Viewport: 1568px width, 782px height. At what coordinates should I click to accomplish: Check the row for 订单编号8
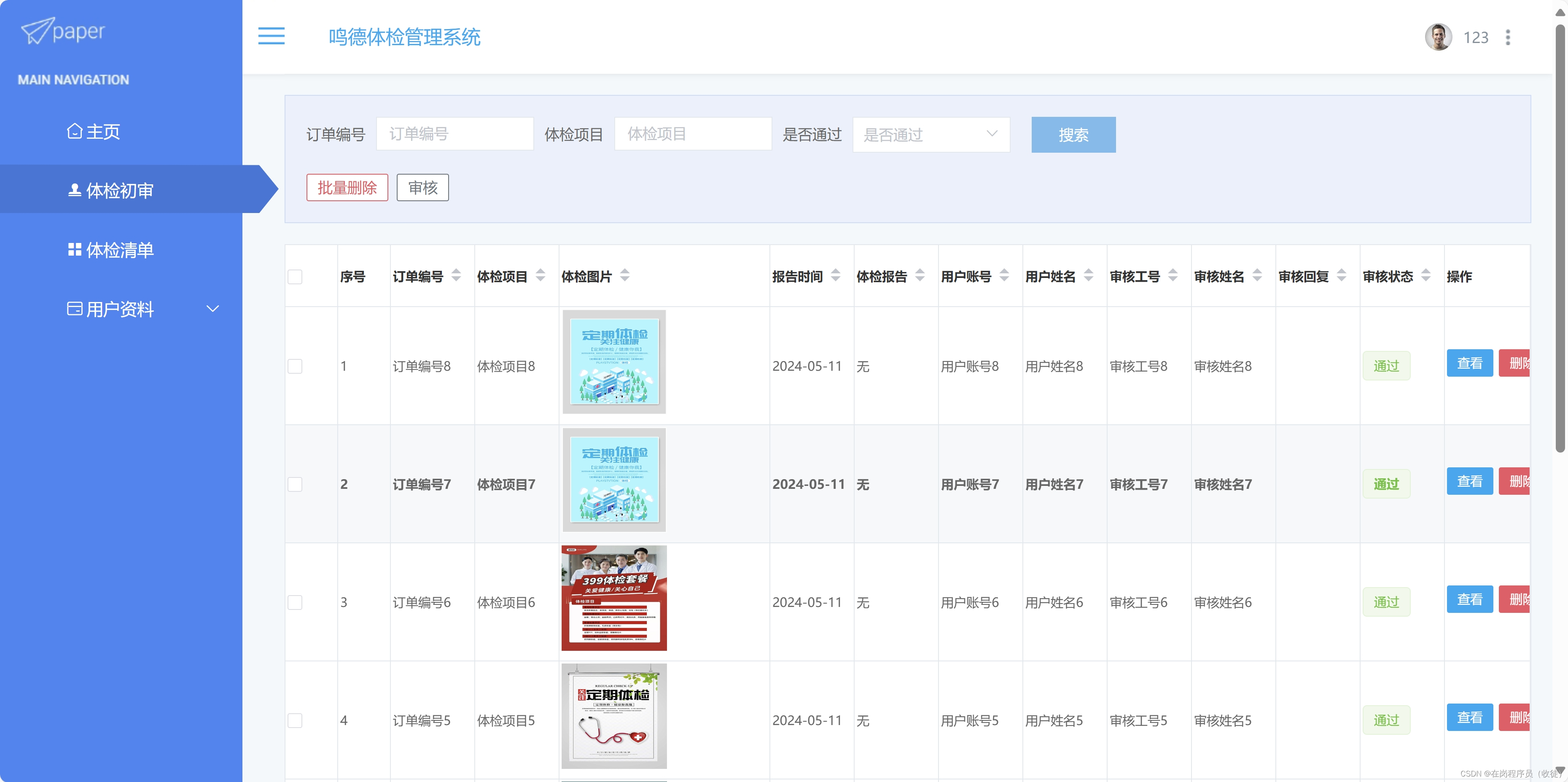(x=295, y=366)
